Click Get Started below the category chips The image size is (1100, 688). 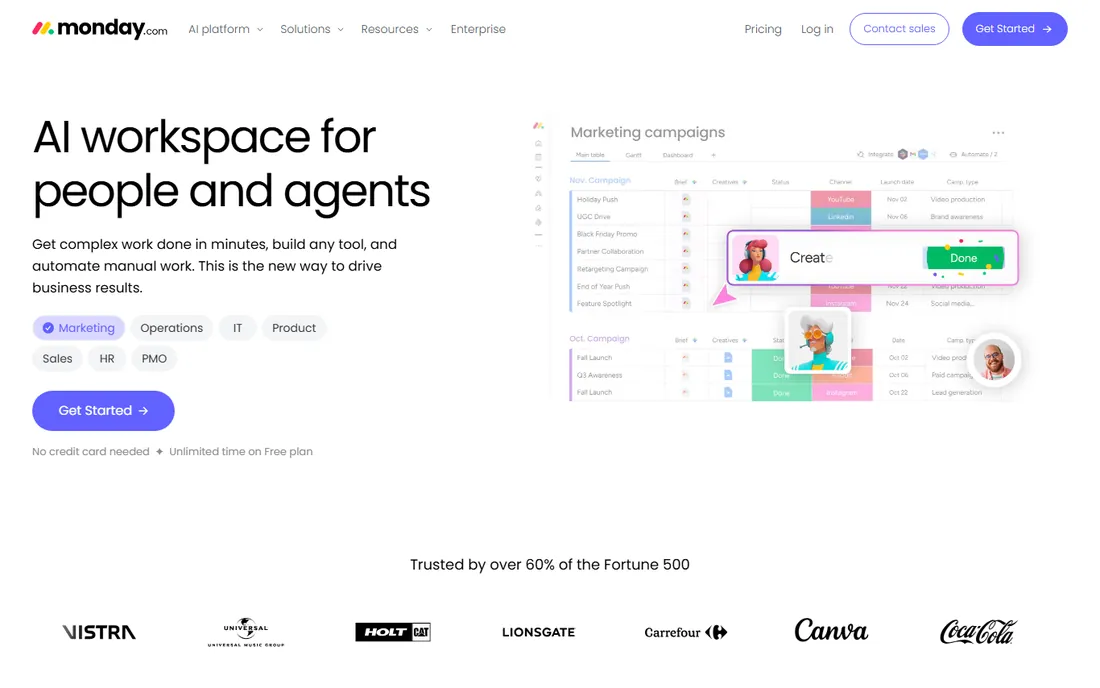[103, 410]
